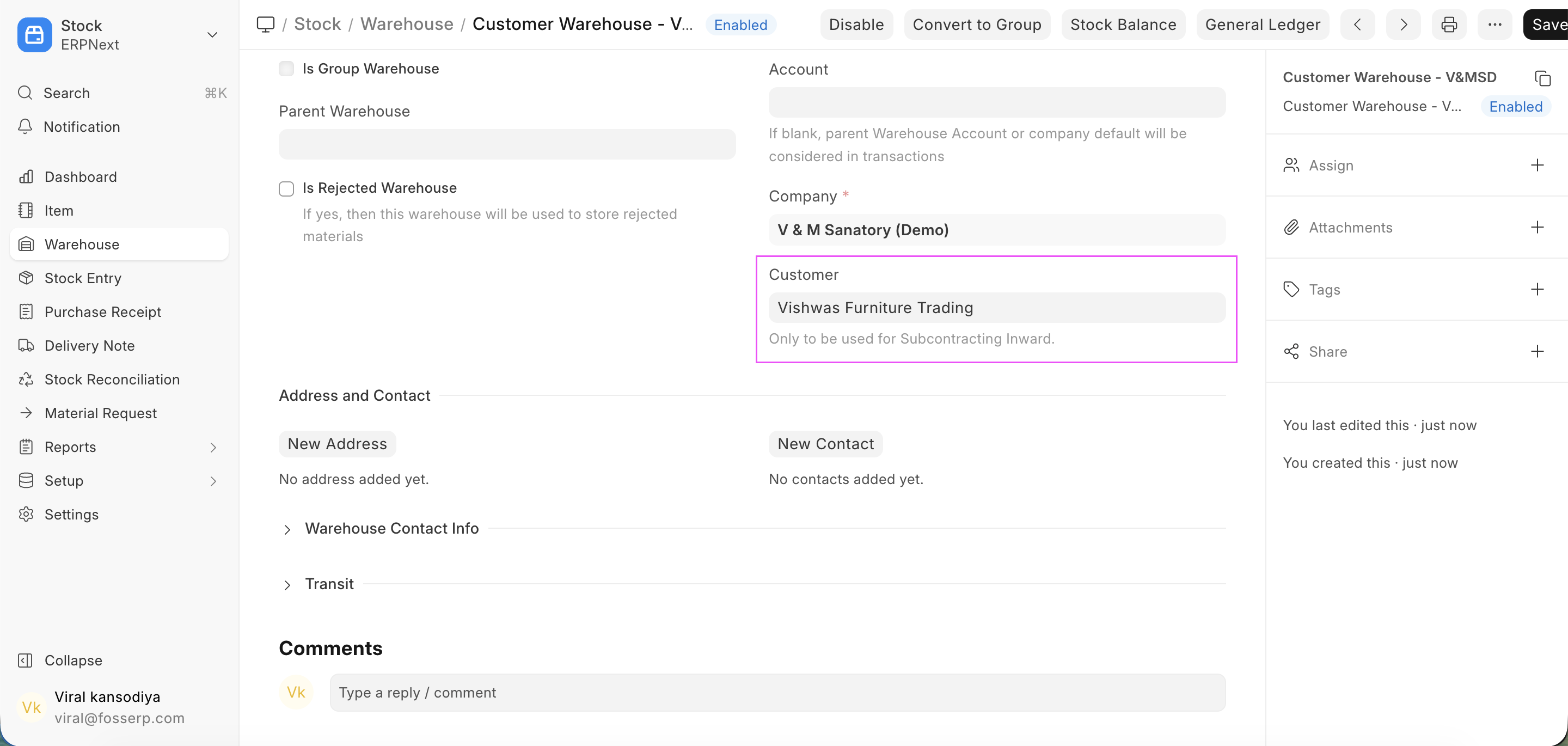Add a tag with the Tags plus
The width and height of the screenshot is (1568, 746).
[x=1537, y=289]
